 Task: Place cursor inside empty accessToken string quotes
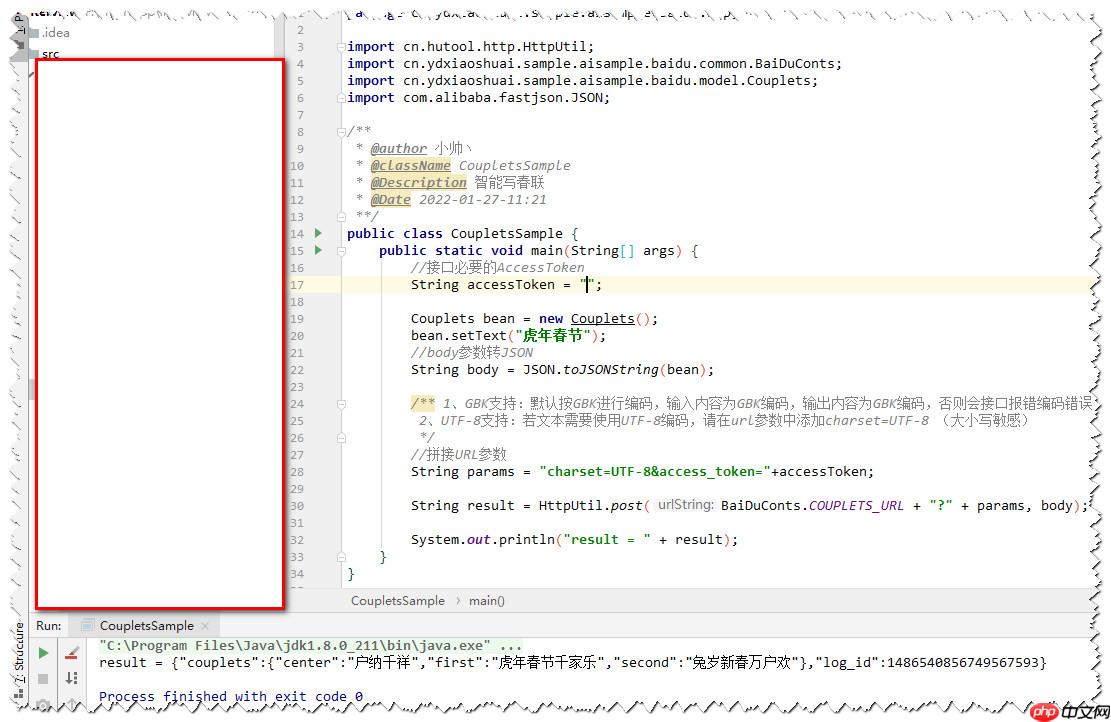587,285
